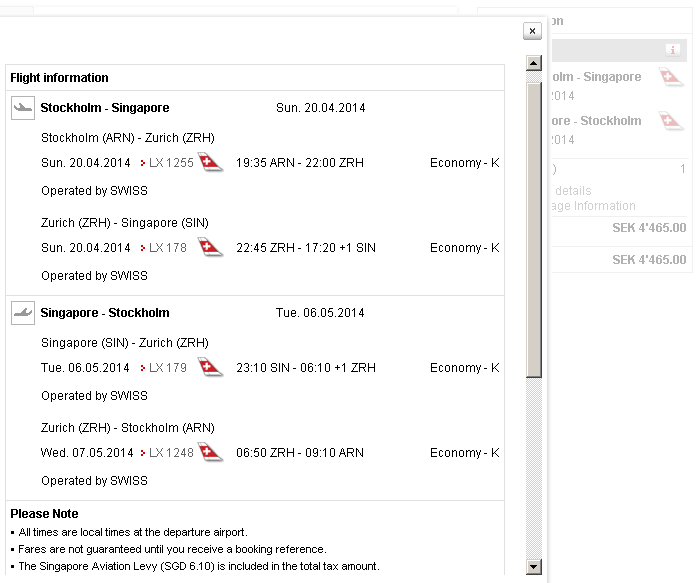Open flight number LX 178 details
Image resolution: width=698 pixels, height=583 pixels.
tap(167, 248)
